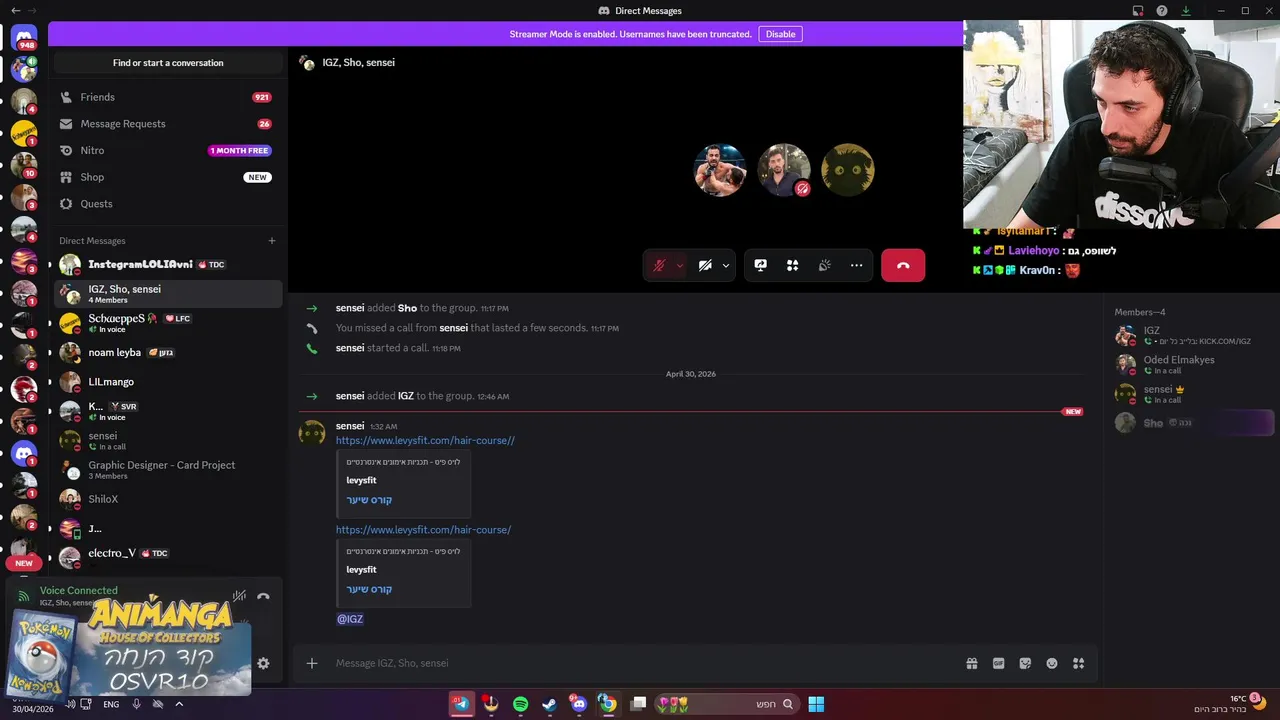Select sensei in the Members list

[1193, 394]
